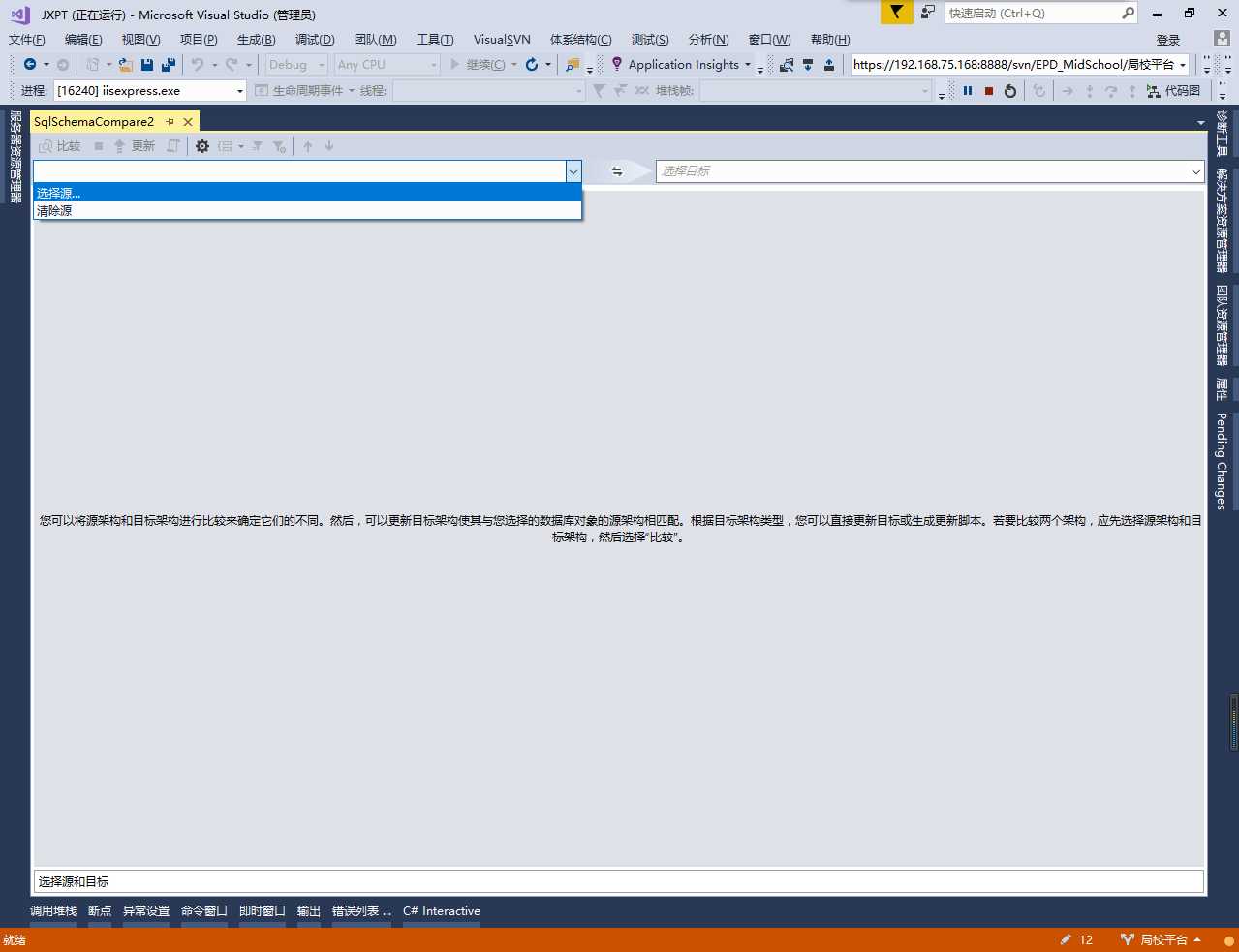Image resolution: width=1239 pixels, height=952 pixels.
Task: Open the 异常设置 tab
Action: 146,911
